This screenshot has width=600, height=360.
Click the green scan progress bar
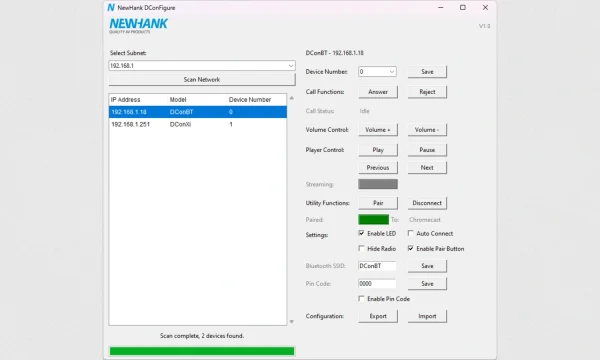[x=202, y=351]
